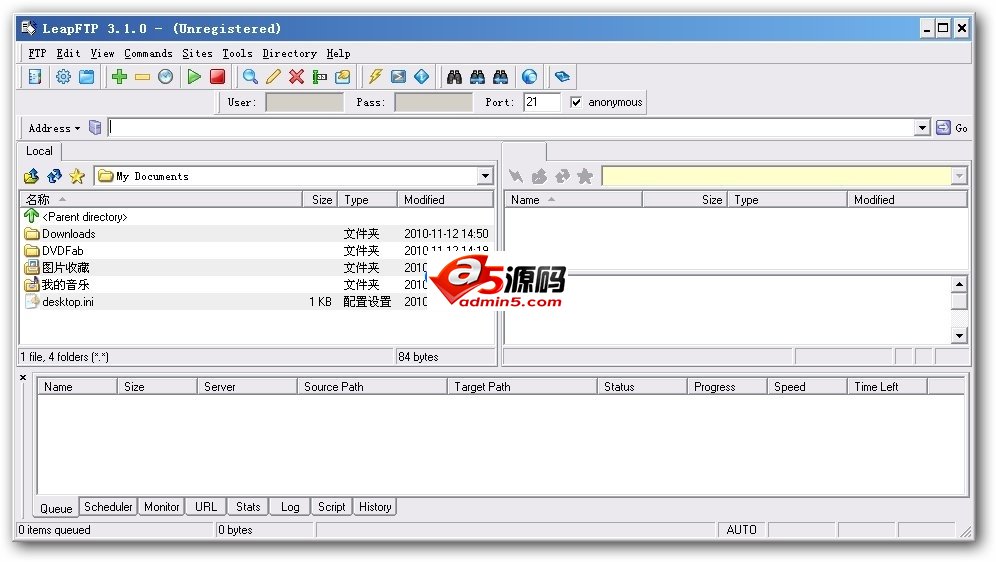Click the command prompt raw-command icon

pyautogui.click(x=398, y=77)
